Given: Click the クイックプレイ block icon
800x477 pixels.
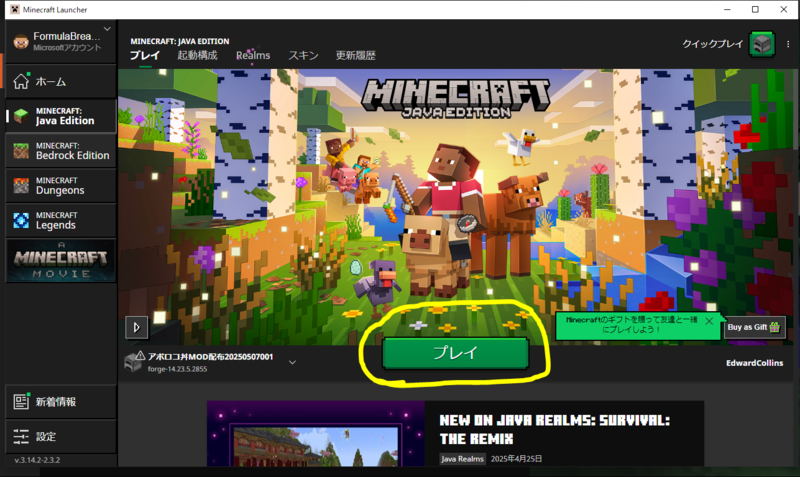Looking at the screenshot, I should (762, 44).
